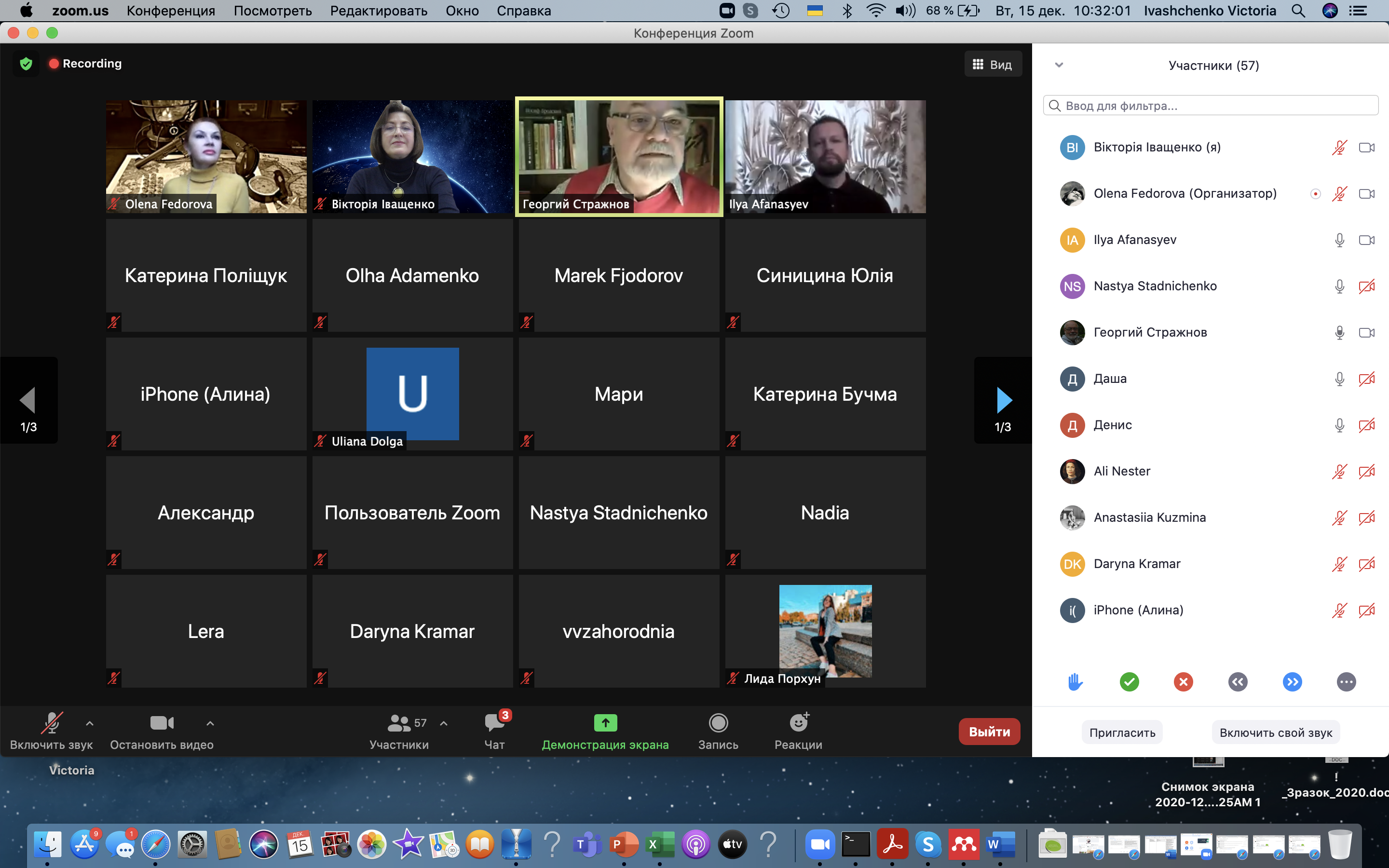Open Посмотреть menu in menu bar
The image size is (1389, 868).
point(272,10)
